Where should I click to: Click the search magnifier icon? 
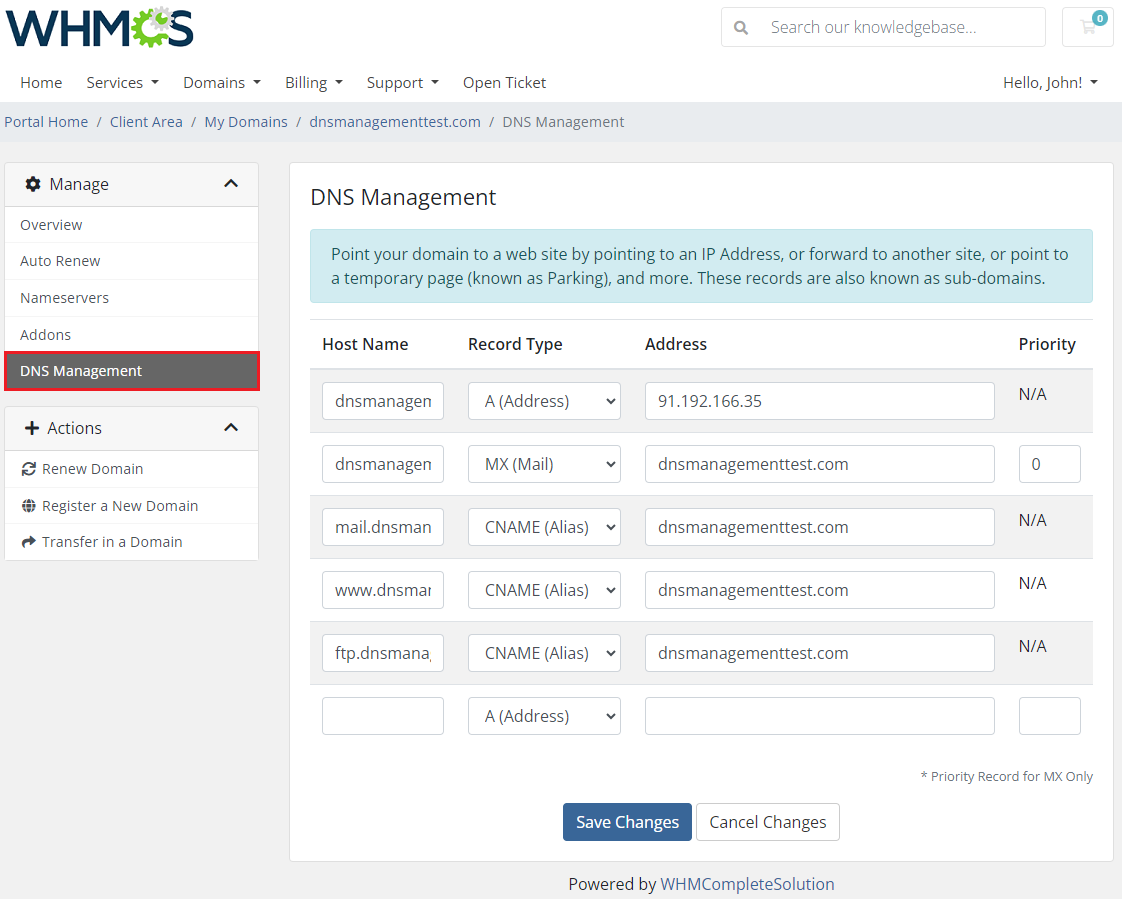click(741, 28)
